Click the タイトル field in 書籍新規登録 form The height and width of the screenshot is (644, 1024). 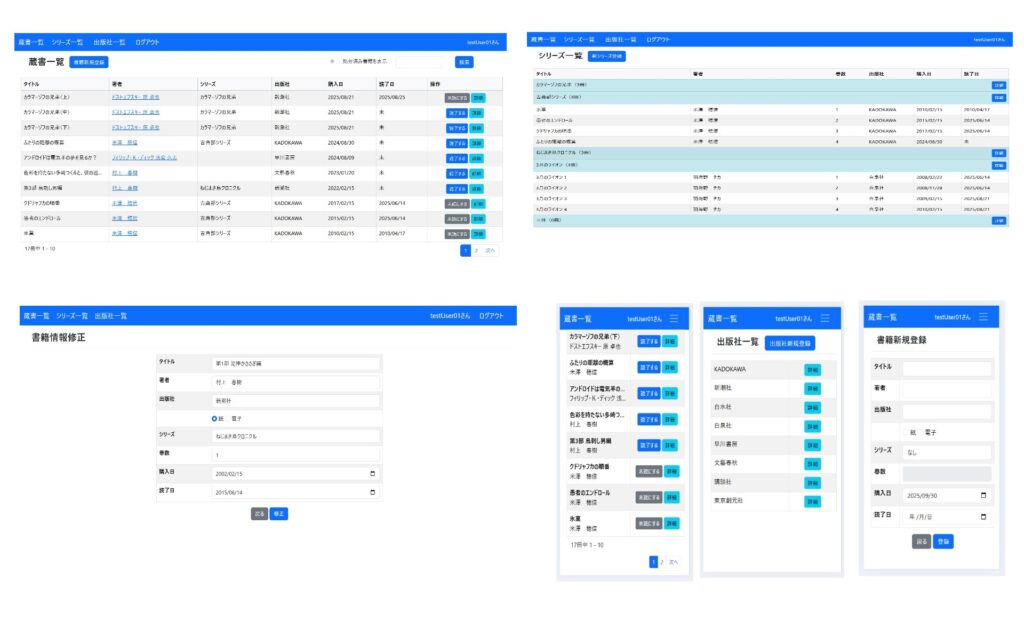(946, 368)
